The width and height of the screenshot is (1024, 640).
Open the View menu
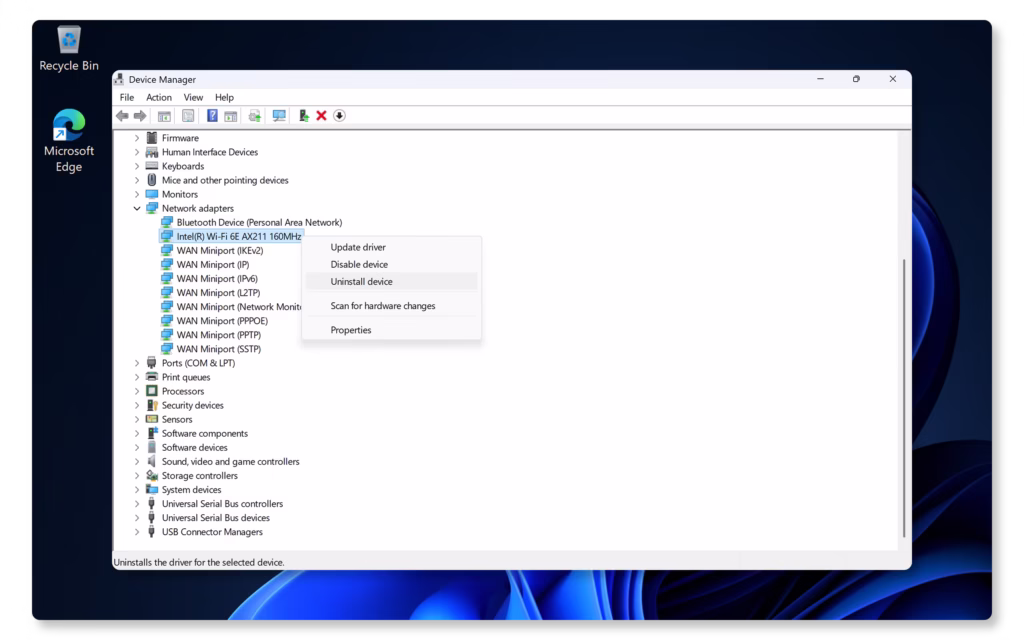[193, 97]
